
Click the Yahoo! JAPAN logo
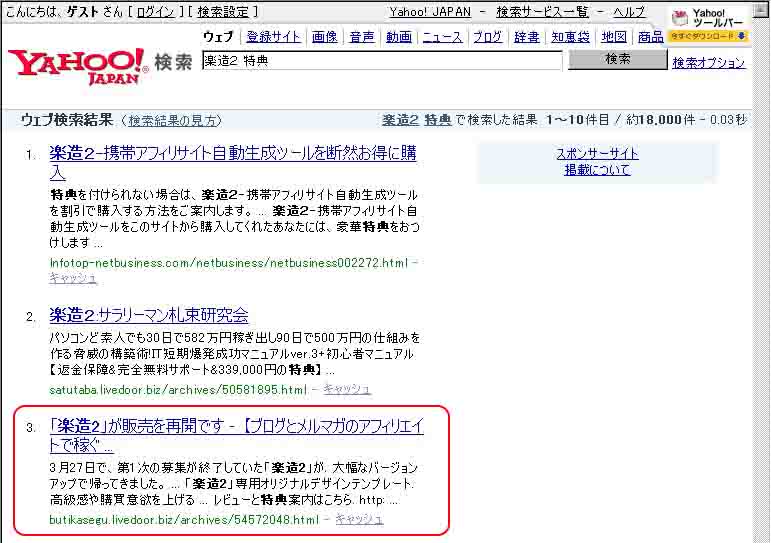(78, 67)
